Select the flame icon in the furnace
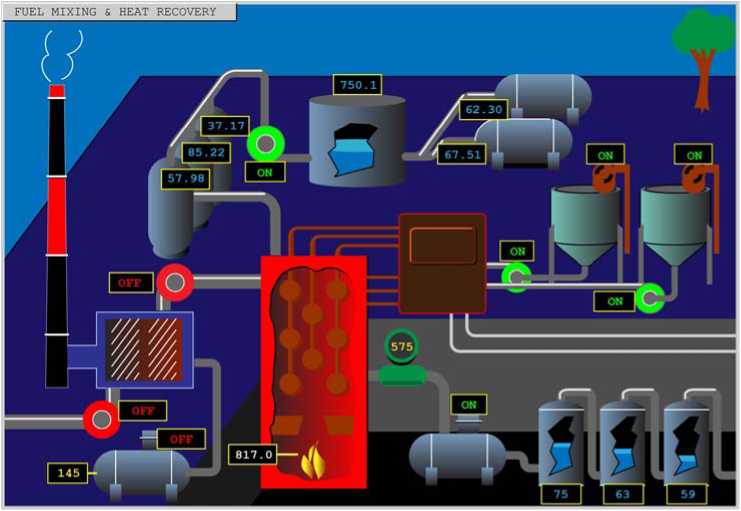The height and width of the screenshot is (511, 741). (313, 461)
